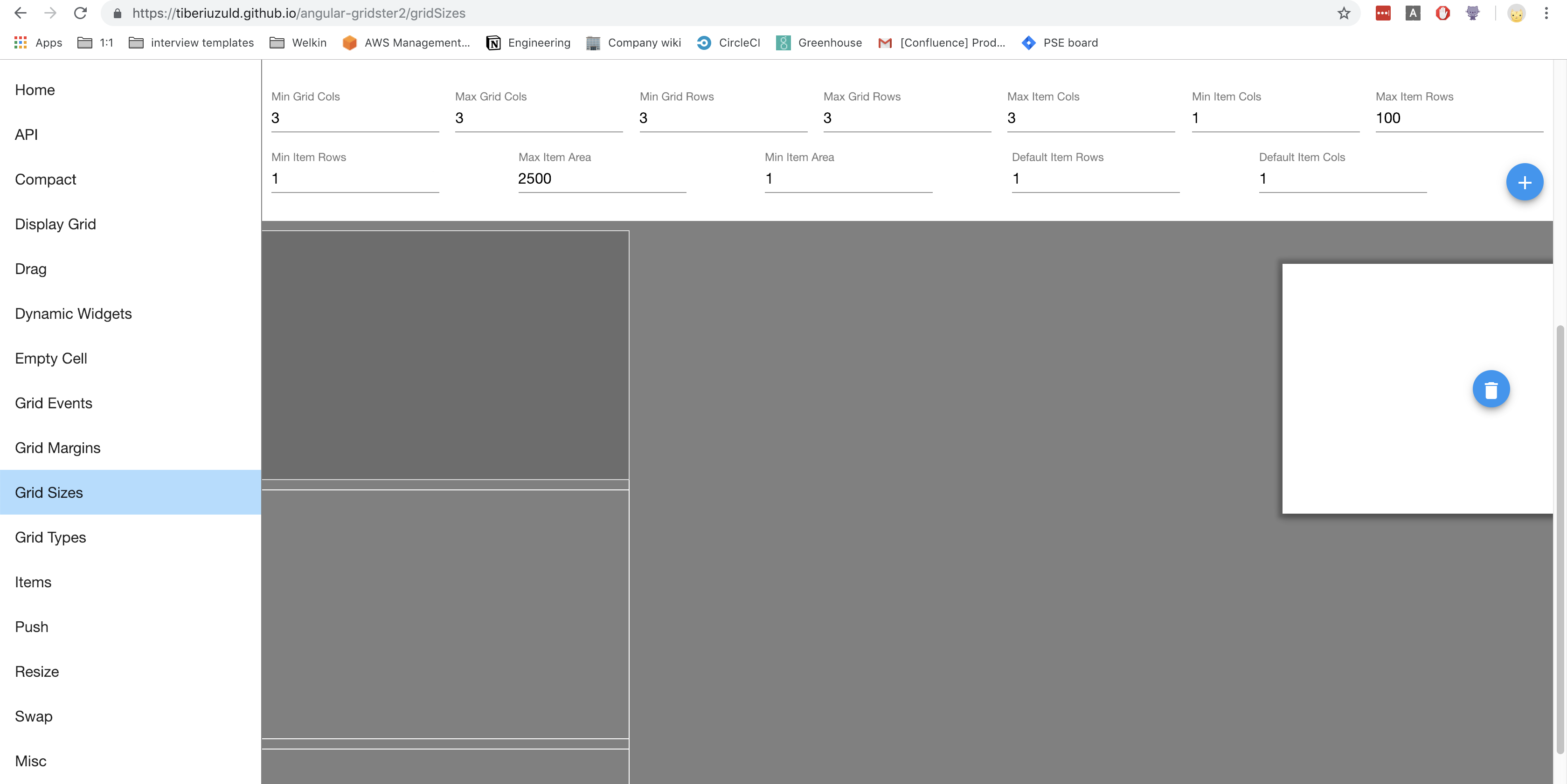Select Grid Types in the sidebar
Image resolution: width=1567 pixels, height=784 pixels.
50,537
